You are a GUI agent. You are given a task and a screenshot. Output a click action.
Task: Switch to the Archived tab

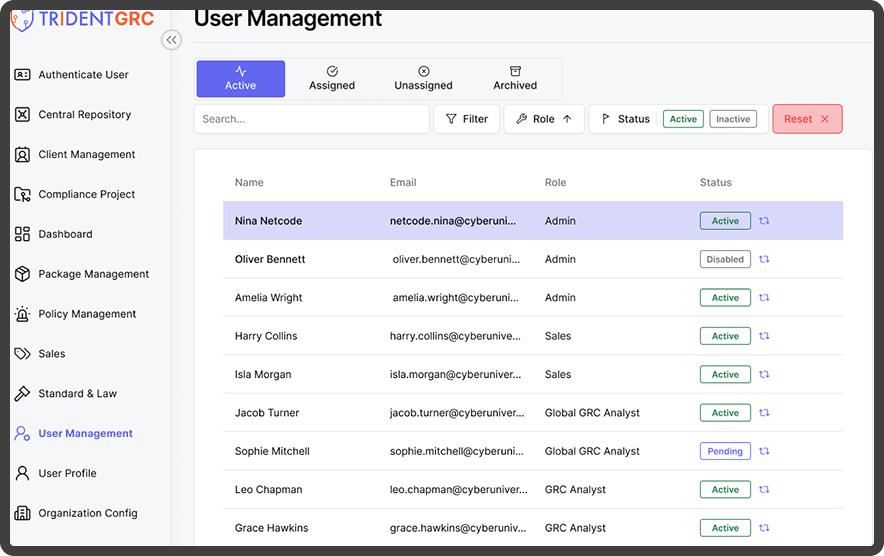[x=515, y=79]
